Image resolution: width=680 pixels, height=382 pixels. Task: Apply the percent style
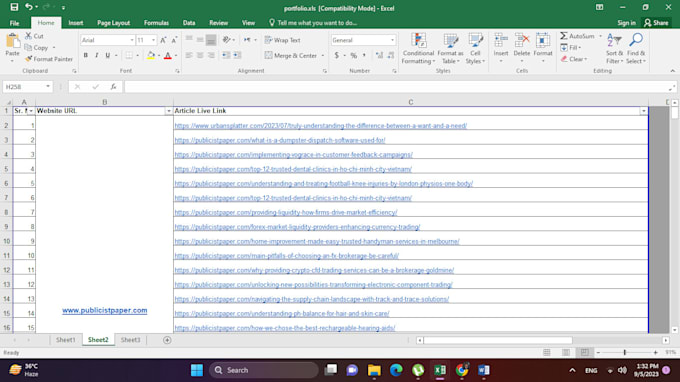click(x=353, y=56)
